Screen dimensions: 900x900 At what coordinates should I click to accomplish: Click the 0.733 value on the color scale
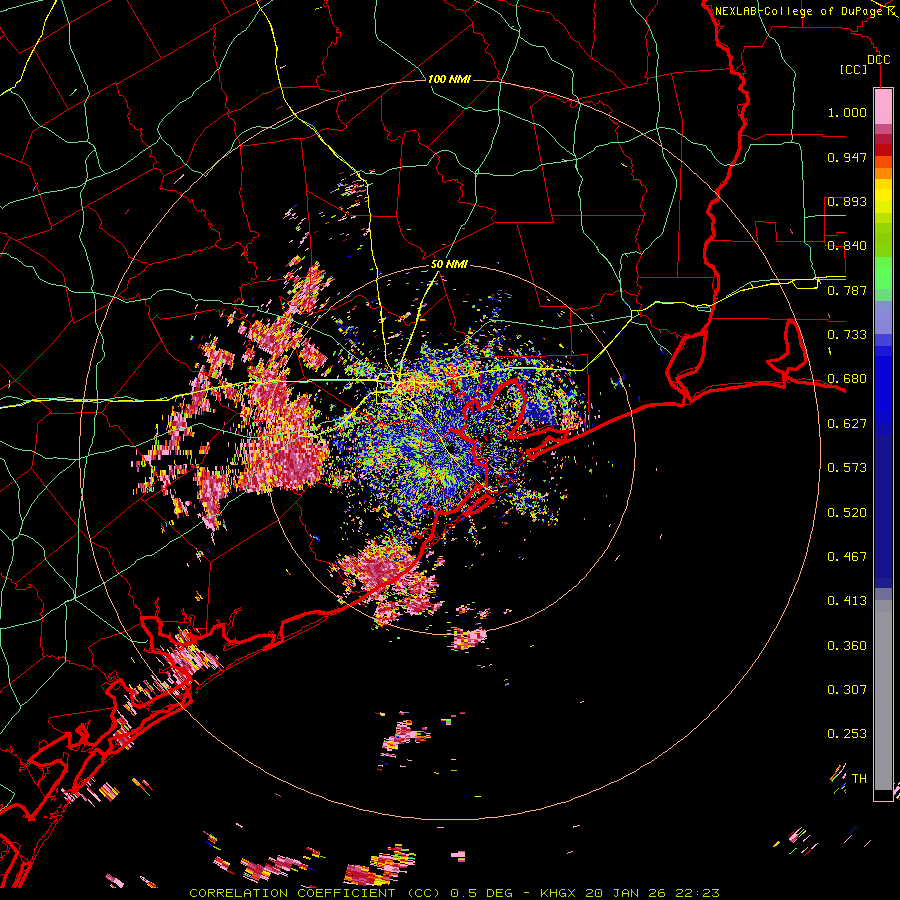847,335
